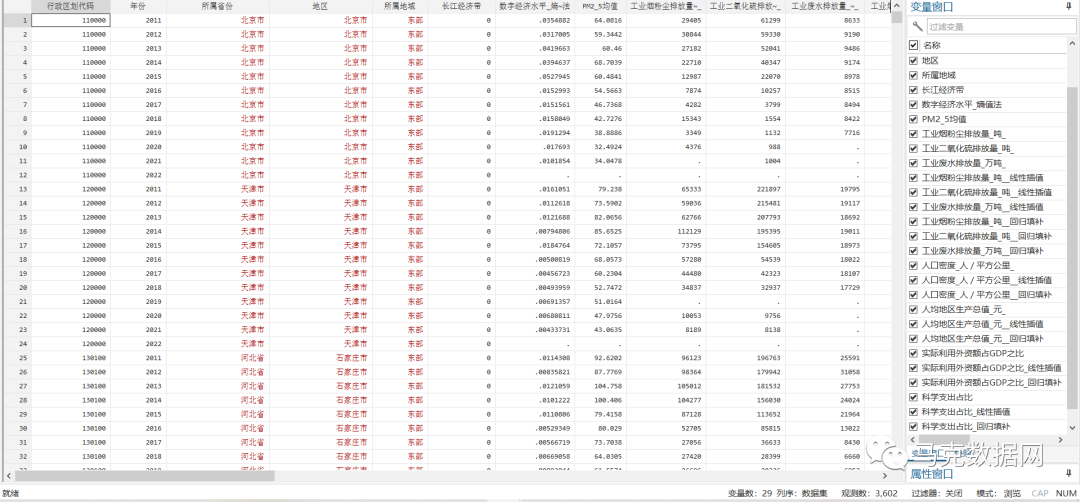Select the 工业二氧化硫排放~_ column header

[x=745, y=6]
